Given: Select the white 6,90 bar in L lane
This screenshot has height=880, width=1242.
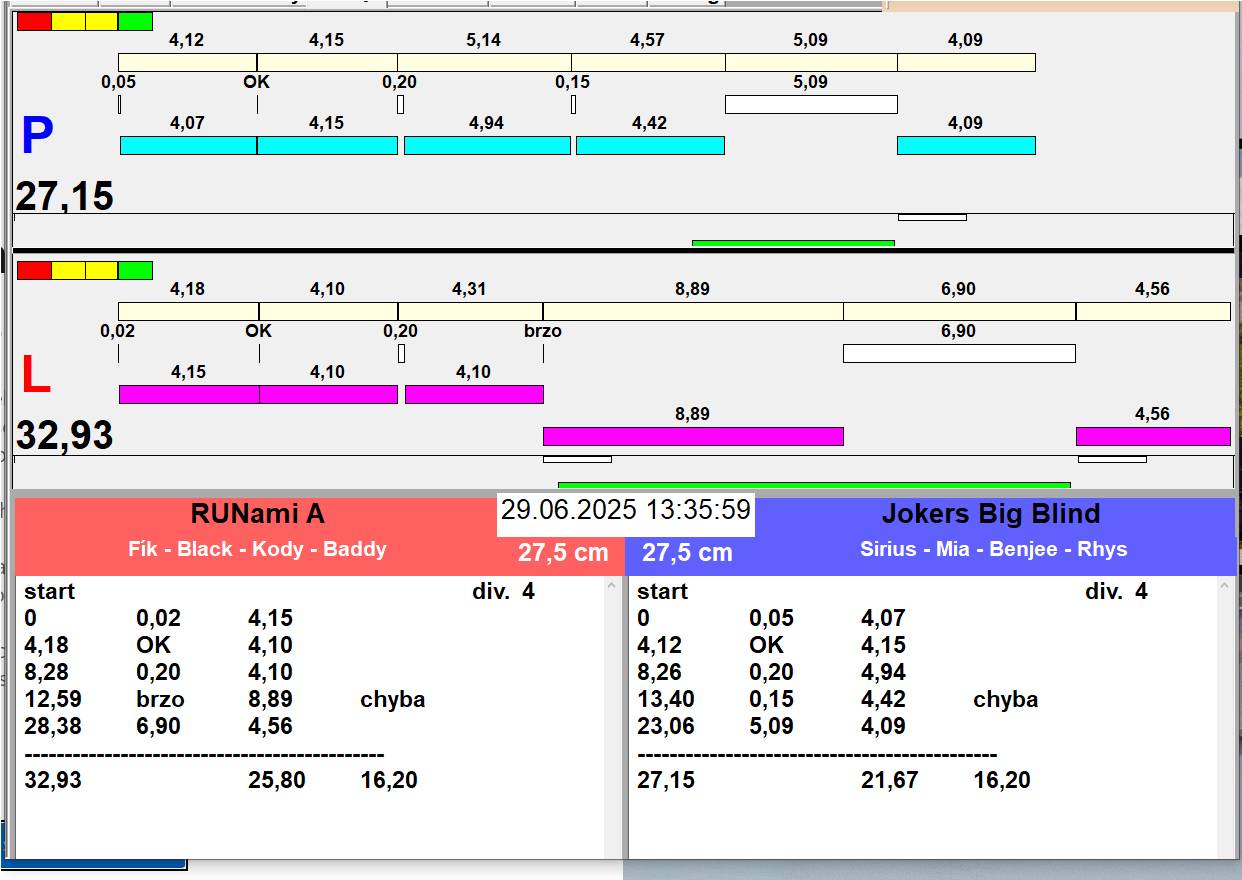Looking at the screenshot, I should point(959,353).
